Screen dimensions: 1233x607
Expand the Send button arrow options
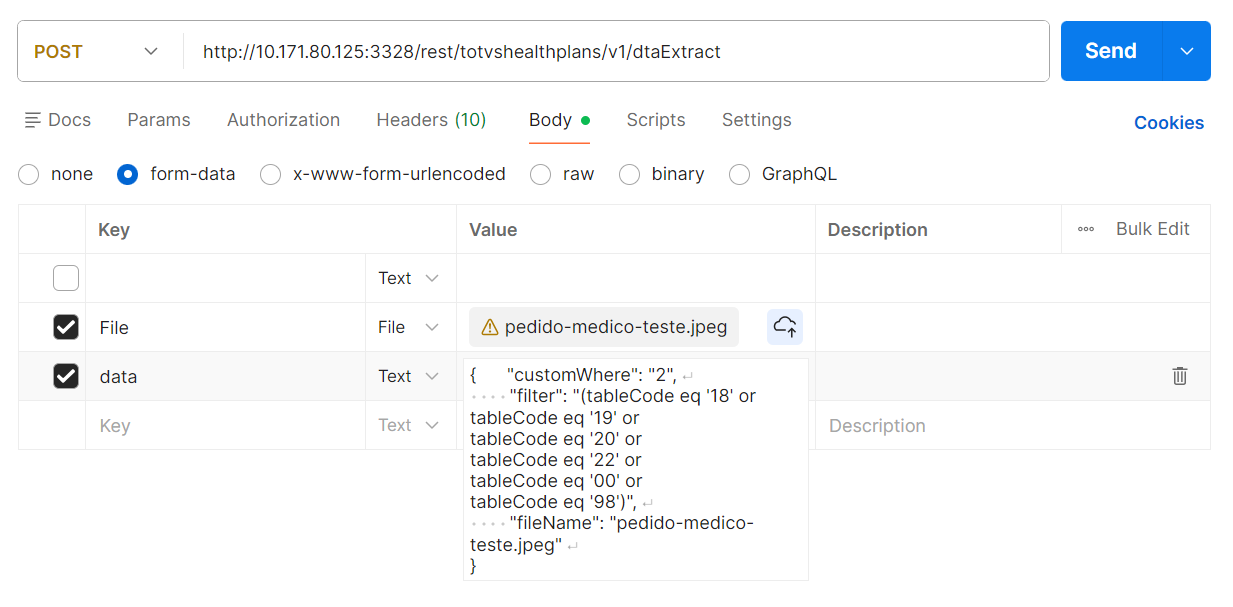click(x=1187, y=51)
